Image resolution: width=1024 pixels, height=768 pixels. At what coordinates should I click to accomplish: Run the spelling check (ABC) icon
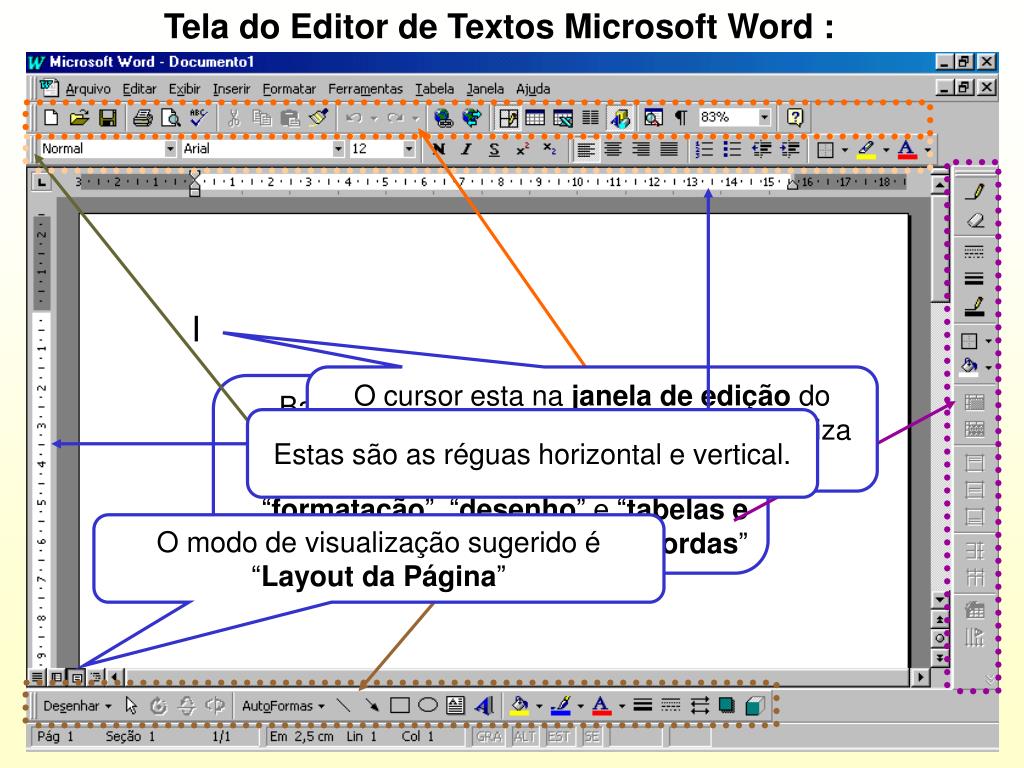[199, 118]
